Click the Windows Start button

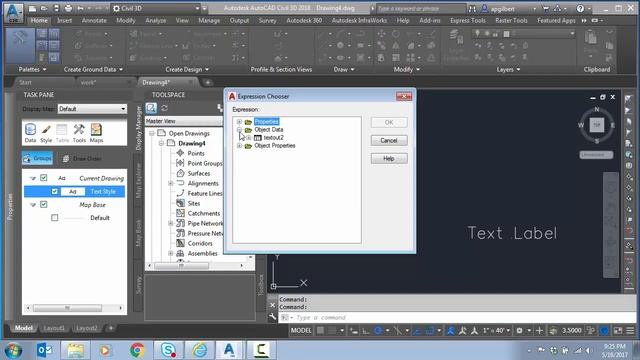pyautogui.click(x=14, y=350)
